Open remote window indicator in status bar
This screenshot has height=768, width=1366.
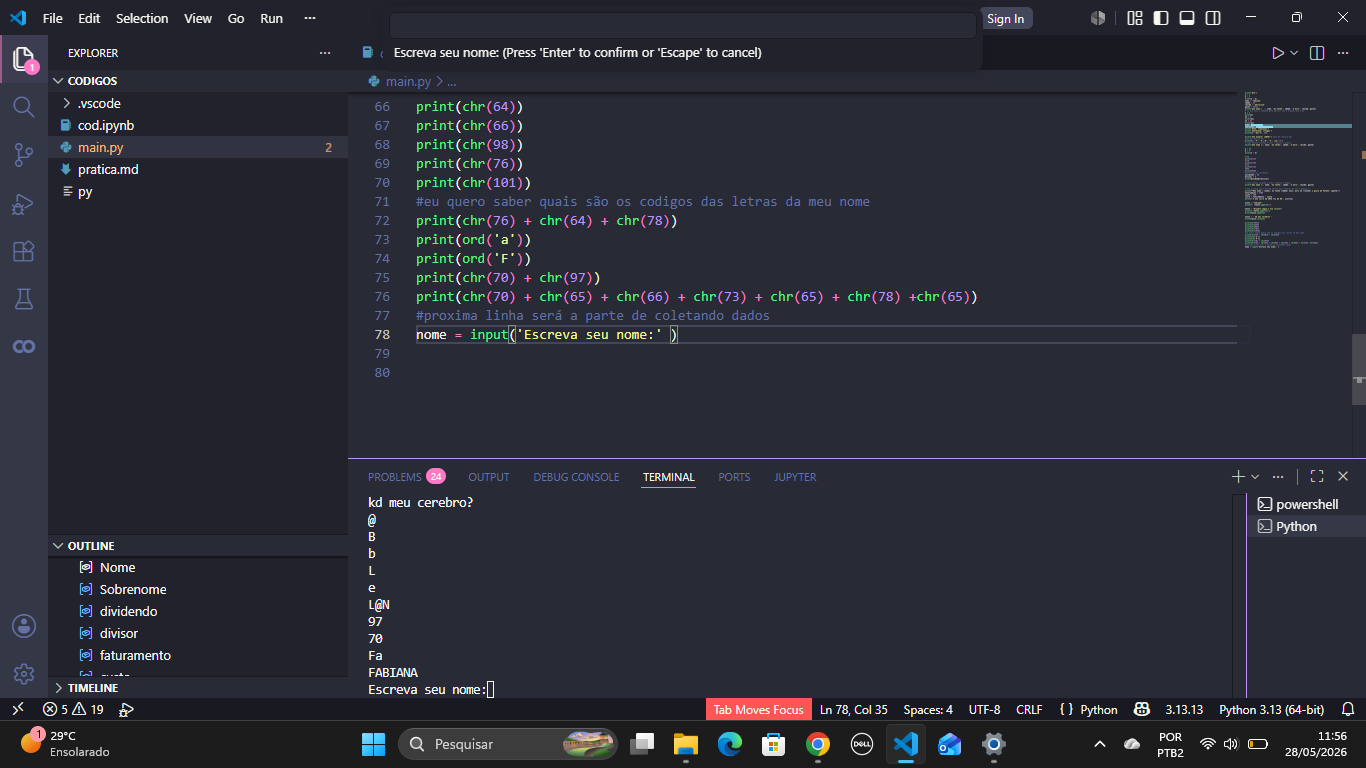click(17, 709)
